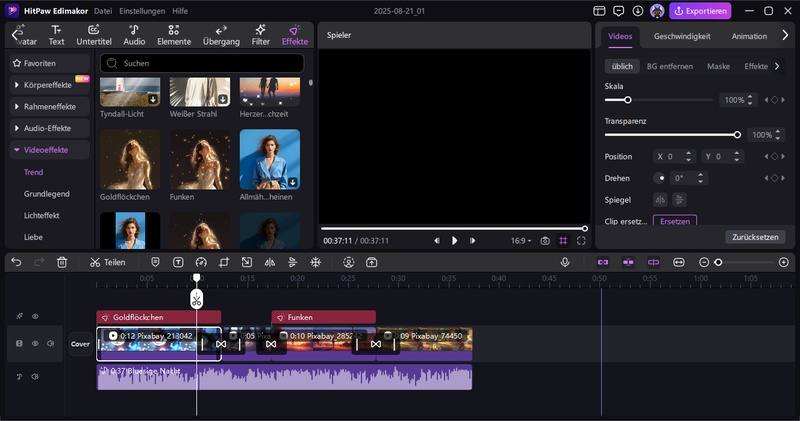800x421 pixels.
Task: Expand the Audio-Effekte category
Action: pos(49,128)
